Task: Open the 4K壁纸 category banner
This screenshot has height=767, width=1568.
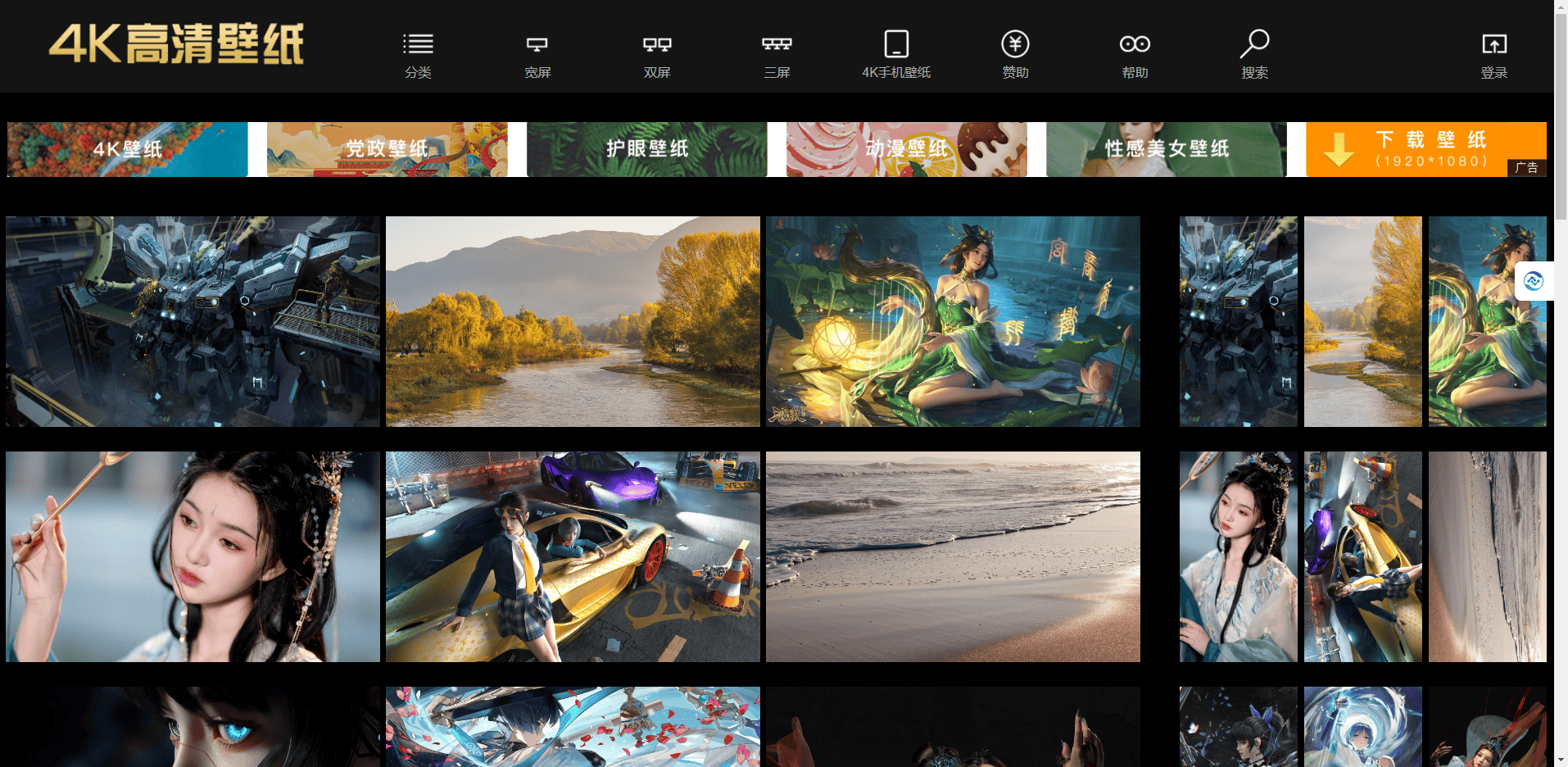Action: tap(128, 149)
